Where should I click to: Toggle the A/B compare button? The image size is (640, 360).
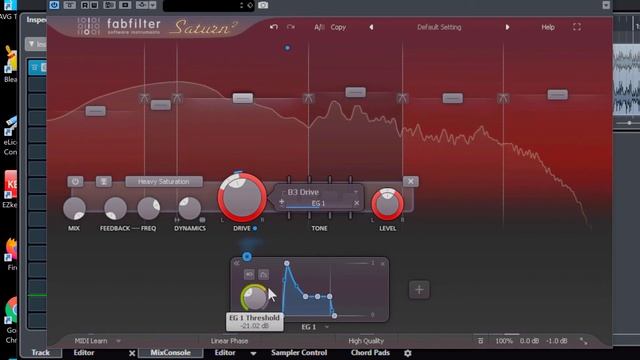click(319, 27)
